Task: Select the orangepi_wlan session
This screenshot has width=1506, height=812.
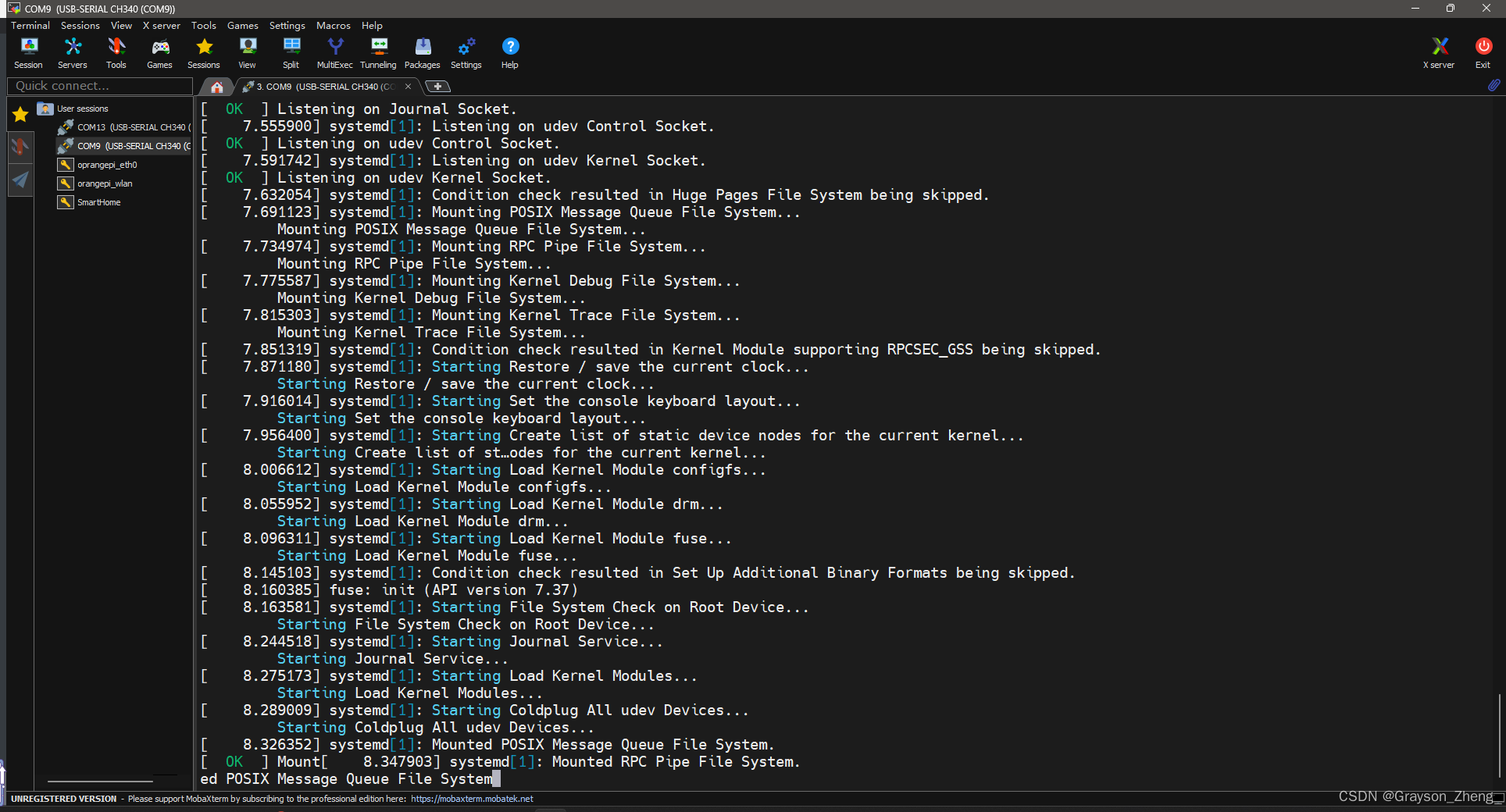Action: [96, 183]
